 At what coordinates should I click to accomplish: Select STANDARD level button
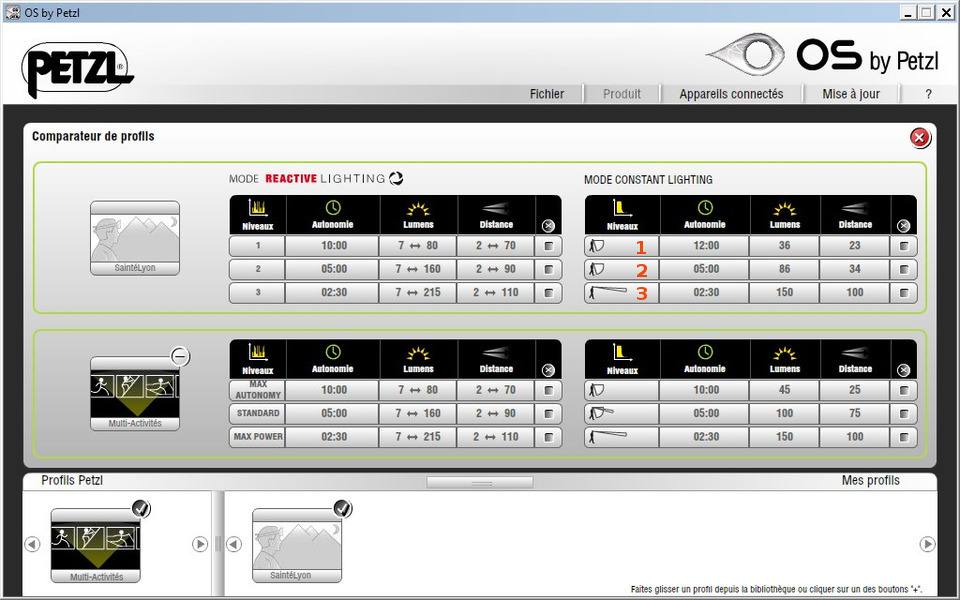pyautogui.click(x=257, y=413)
